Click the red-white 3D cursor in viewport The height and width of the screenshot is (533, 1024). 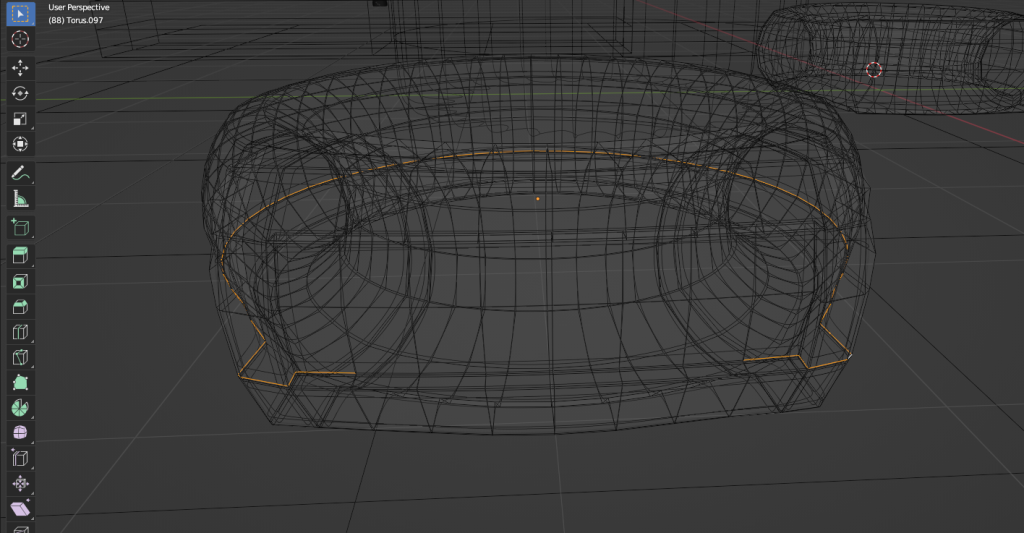[874, 69]
